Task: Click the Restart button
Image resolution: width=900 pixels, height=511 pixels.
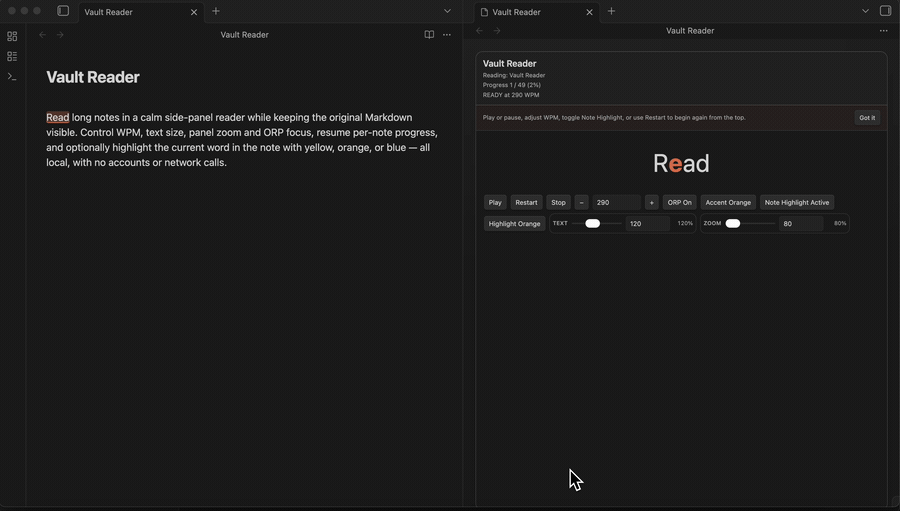Action: click(526, 202)
